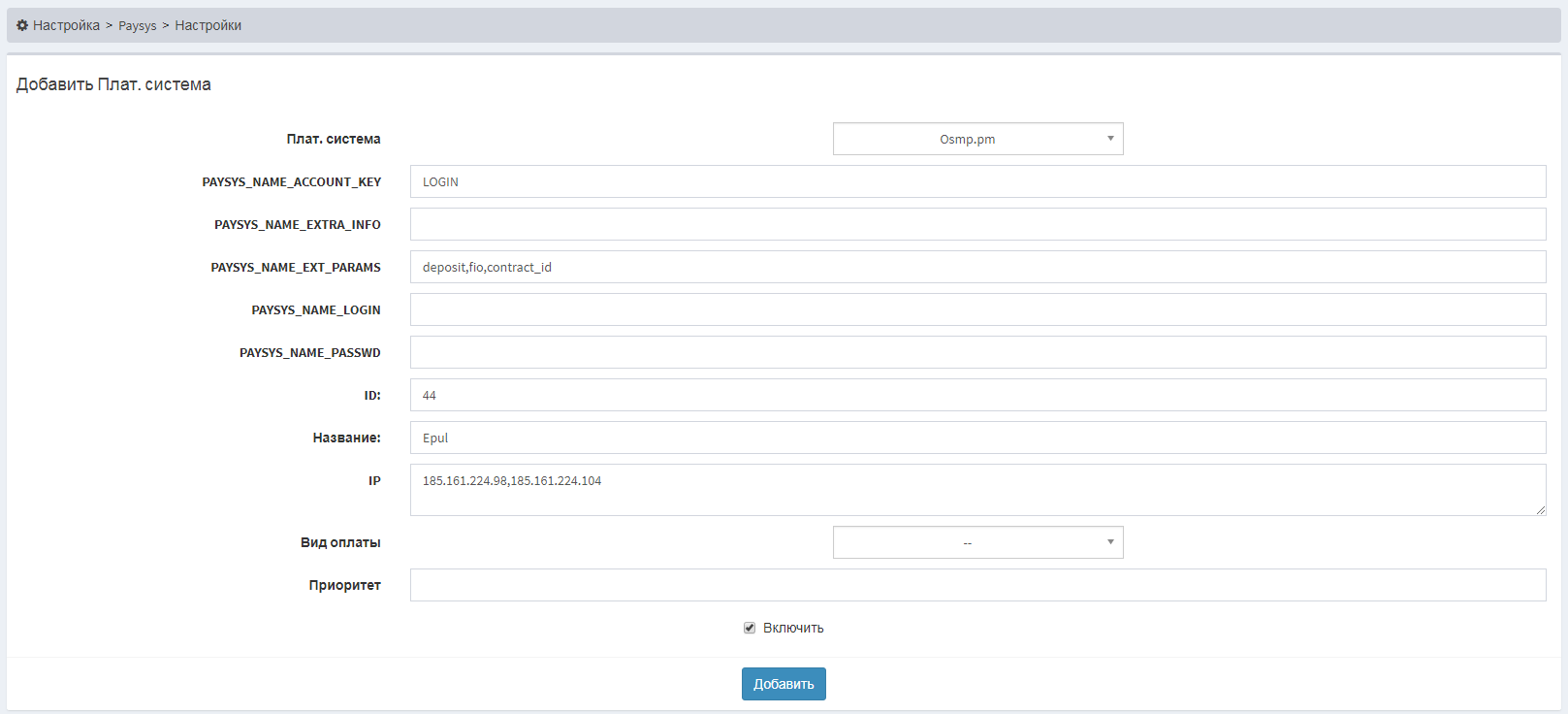The image size is (1568, 714).
Task: Select the PAYSYS_NAME_EXT_PARAMS input
Action: pyautogui.click(x=977, y=267)
